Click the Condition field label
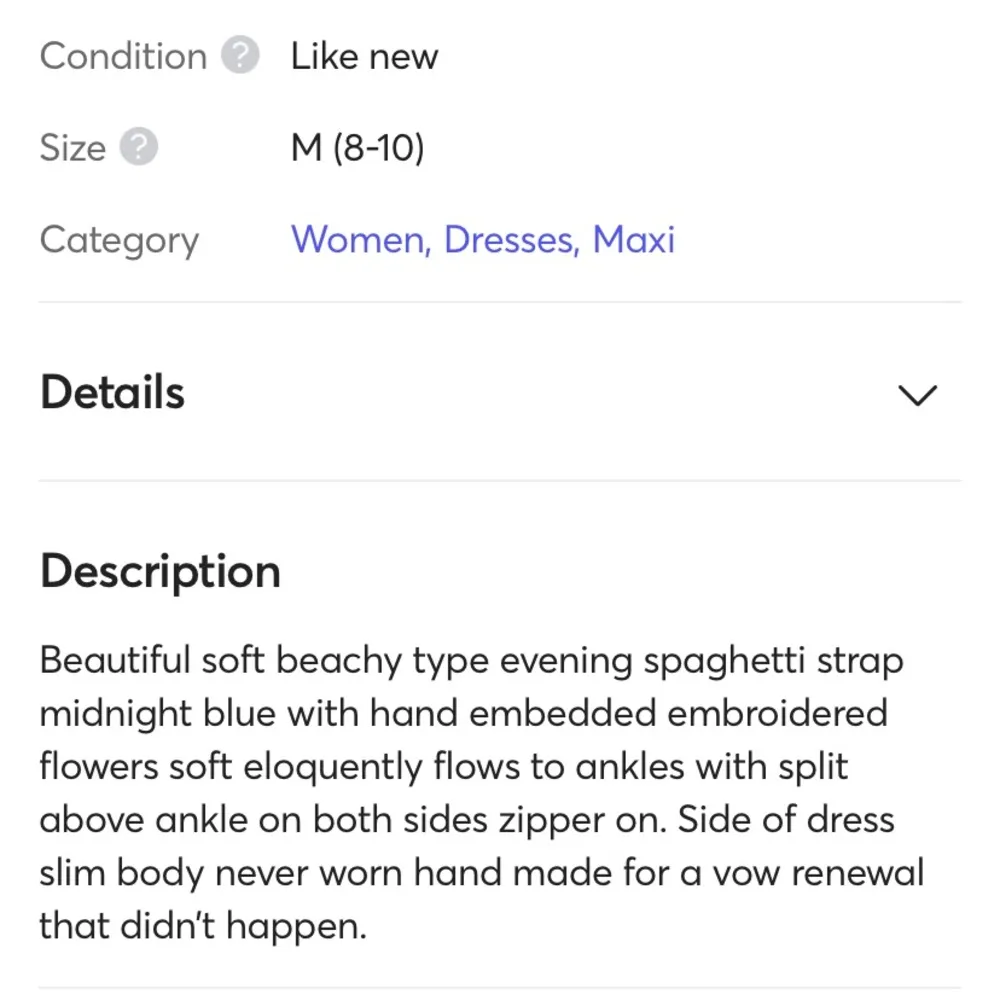 123,56
